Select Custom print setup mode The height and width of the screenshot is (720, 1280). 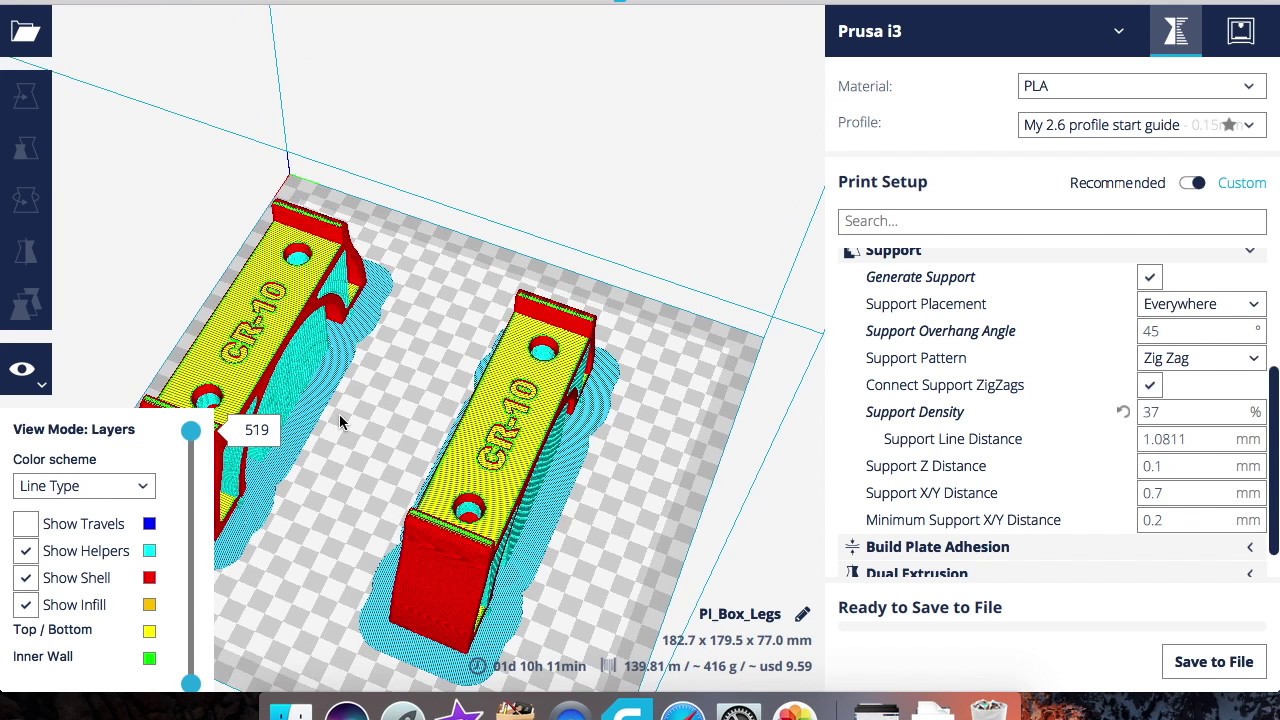tap(1242, 183)
